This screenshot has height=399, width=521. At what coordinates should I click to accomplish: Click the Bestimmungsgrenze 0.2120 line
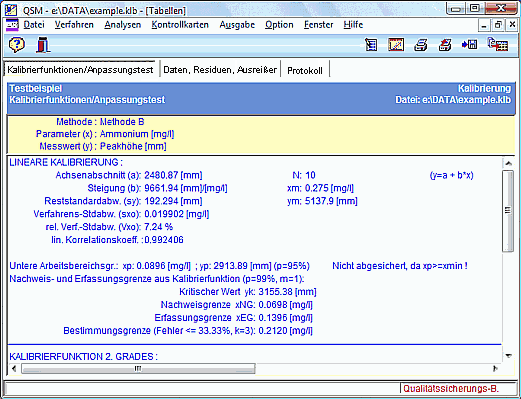pos(188,331)
